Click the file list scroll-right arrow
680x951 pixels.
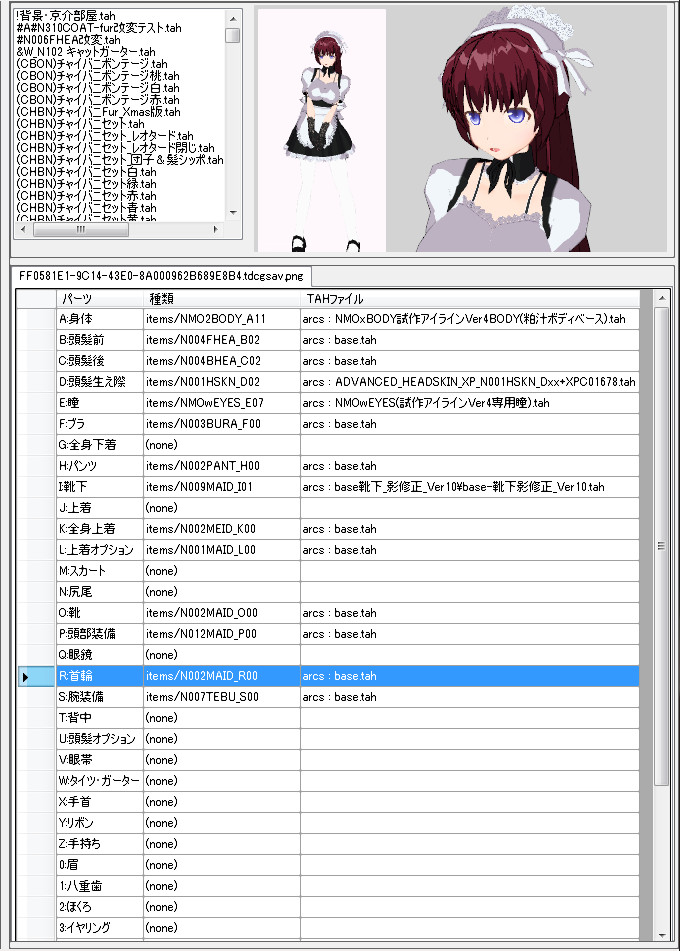217,229
